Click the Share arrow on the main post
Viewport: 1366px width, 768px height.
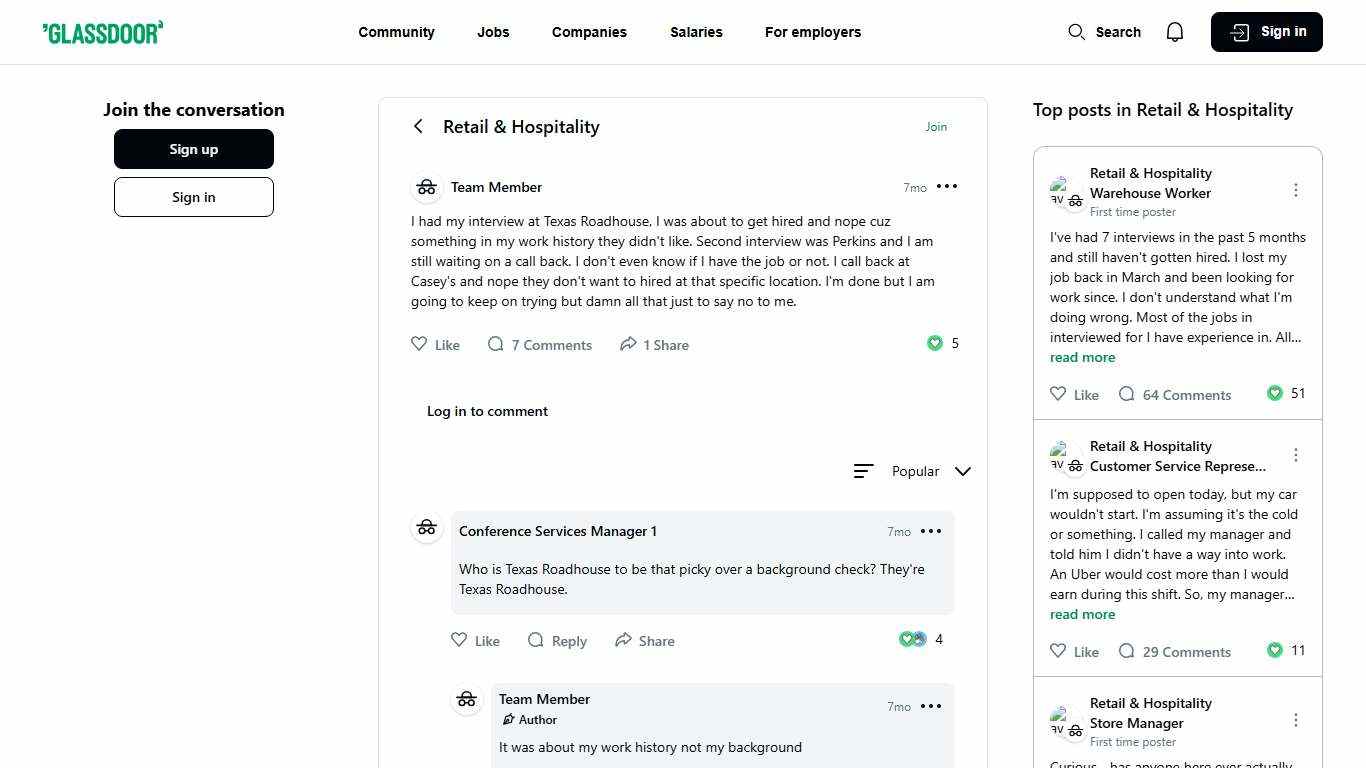point(628,344)
